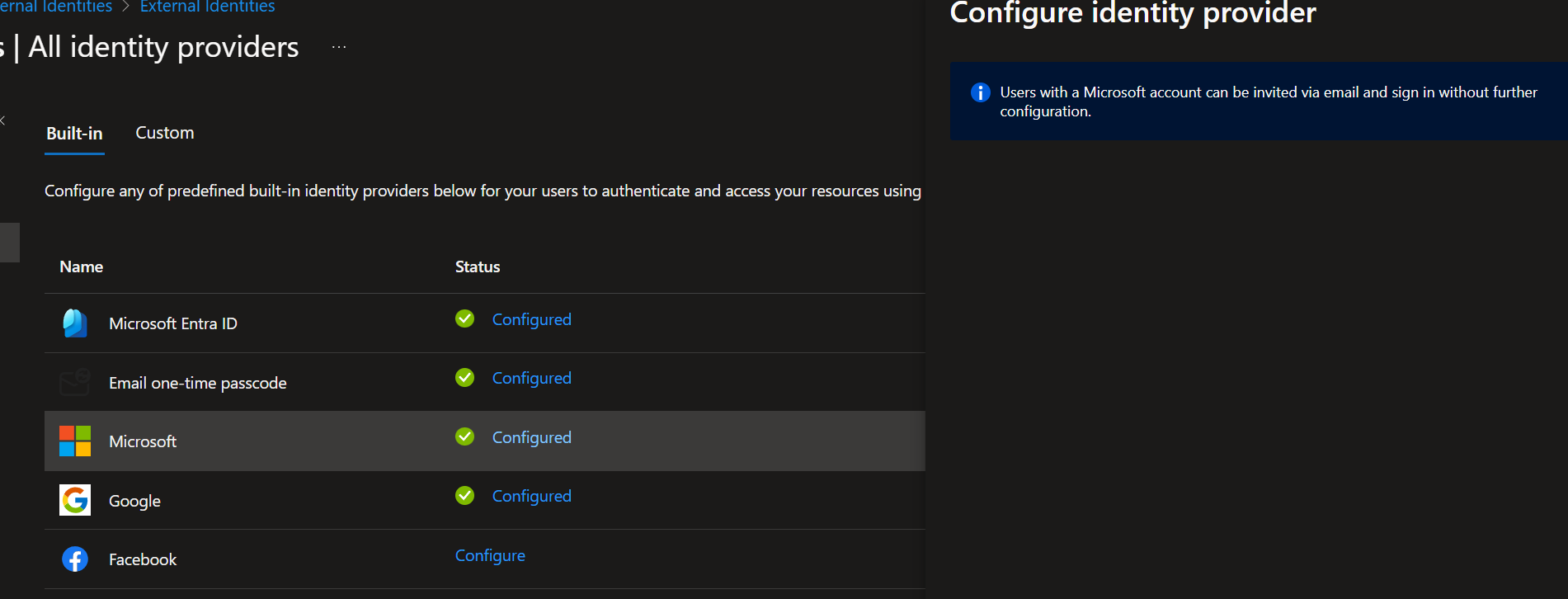The image size is (1568, 599).
Task: Open Configured link for Email one-time passcode
Action: pos(532,378)
